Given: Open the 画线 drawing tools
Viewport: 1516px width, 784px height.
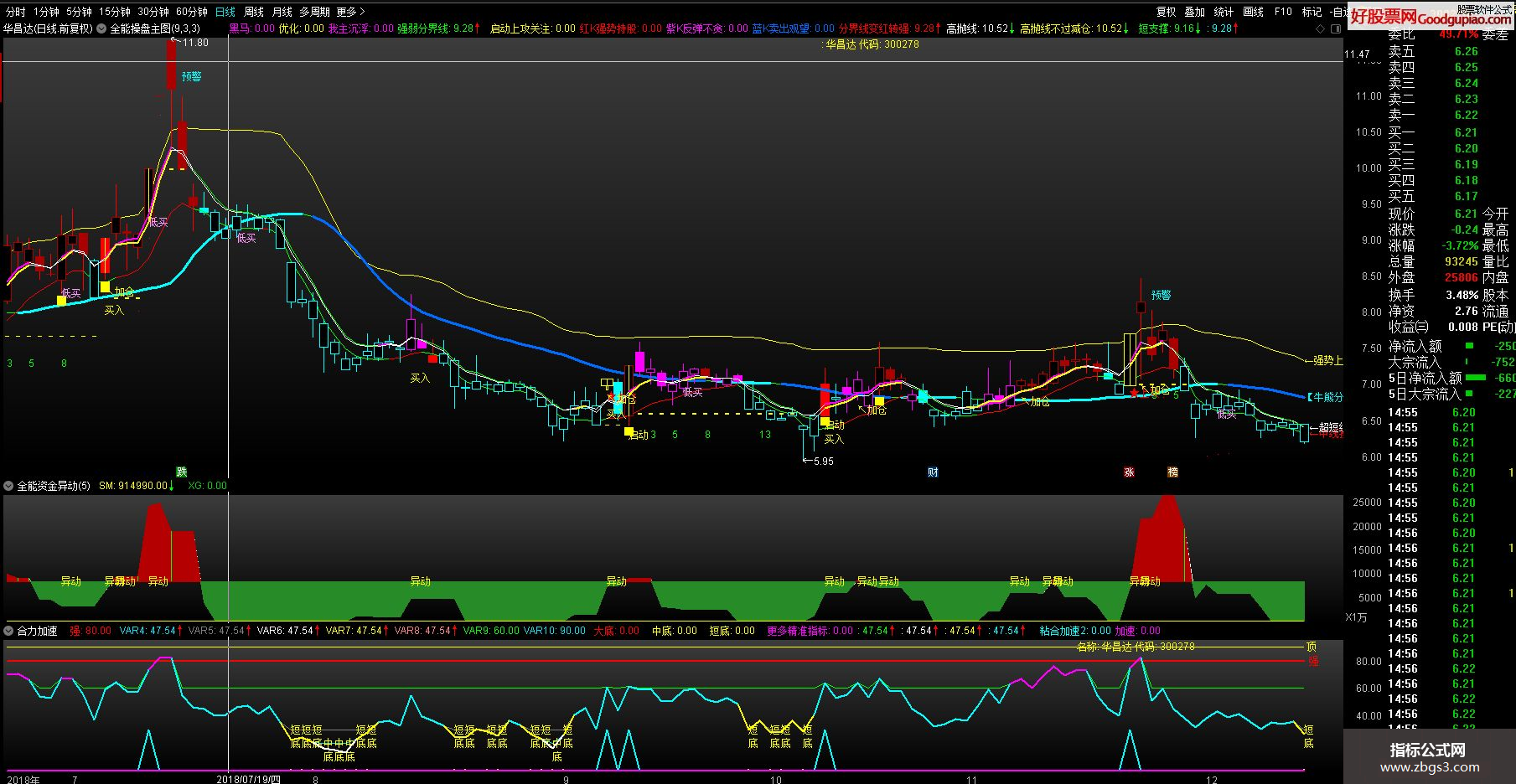Looking at the screenshot, I should tap(1253, 12).
